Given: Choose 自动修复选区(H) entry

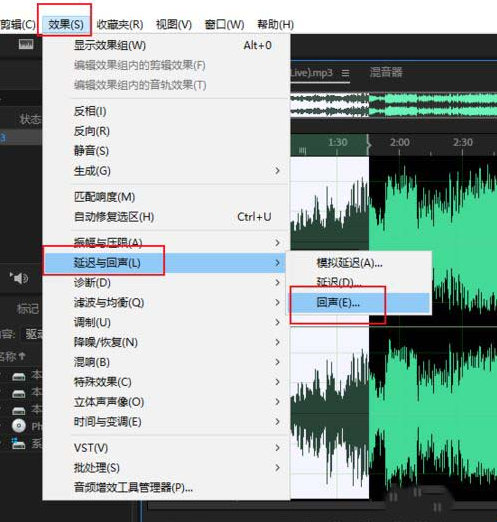Looking at the screenshot, I should pos(166,217).
